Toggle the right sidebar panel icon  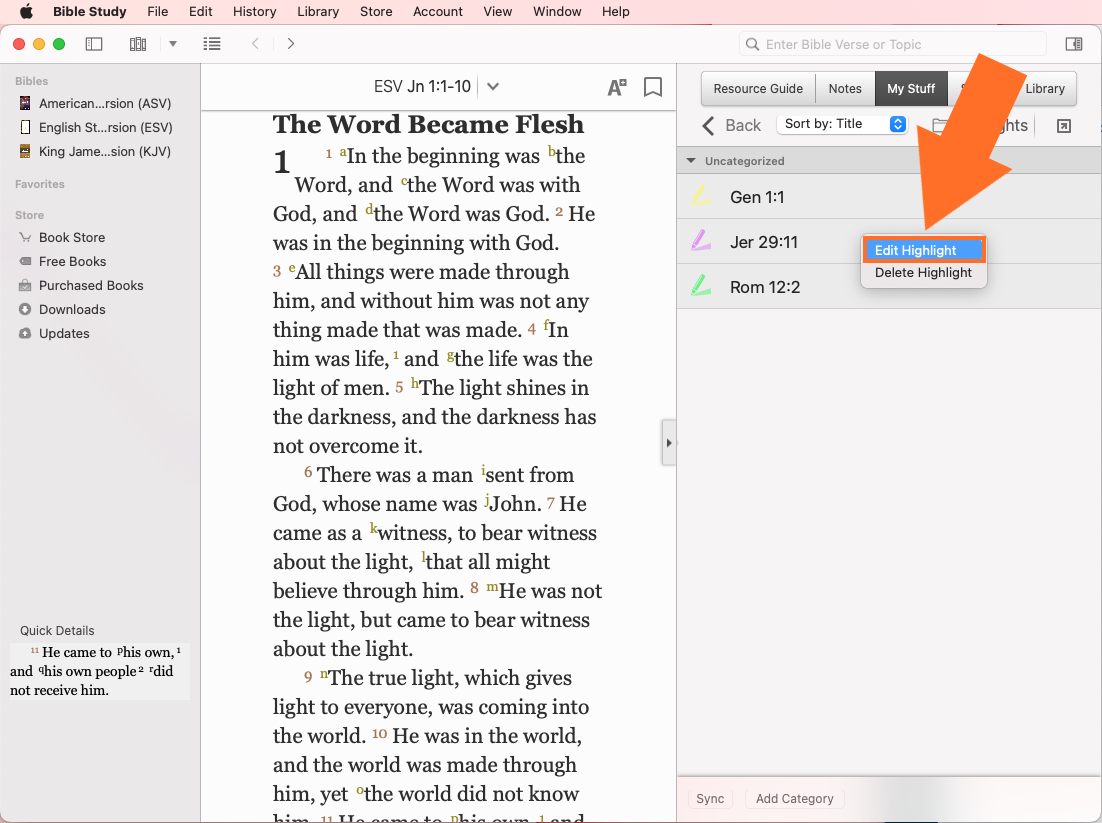point(1073,44)
